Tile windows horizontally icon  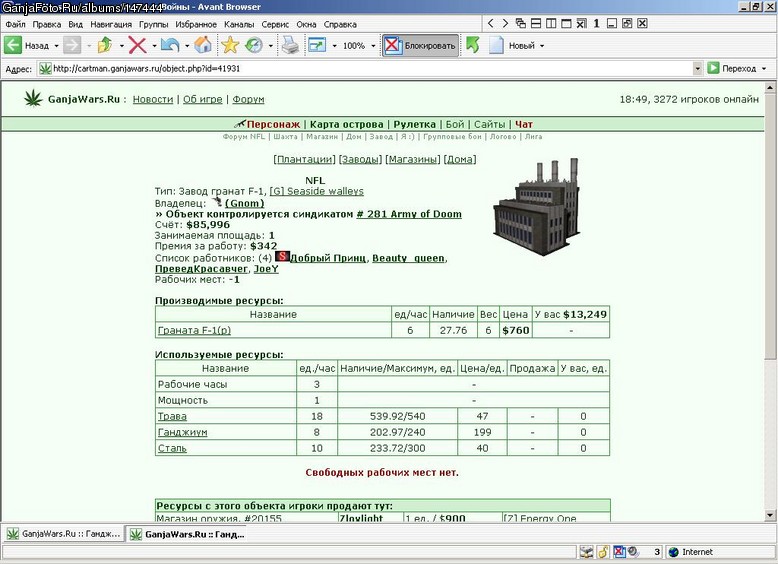click(536, 23)
